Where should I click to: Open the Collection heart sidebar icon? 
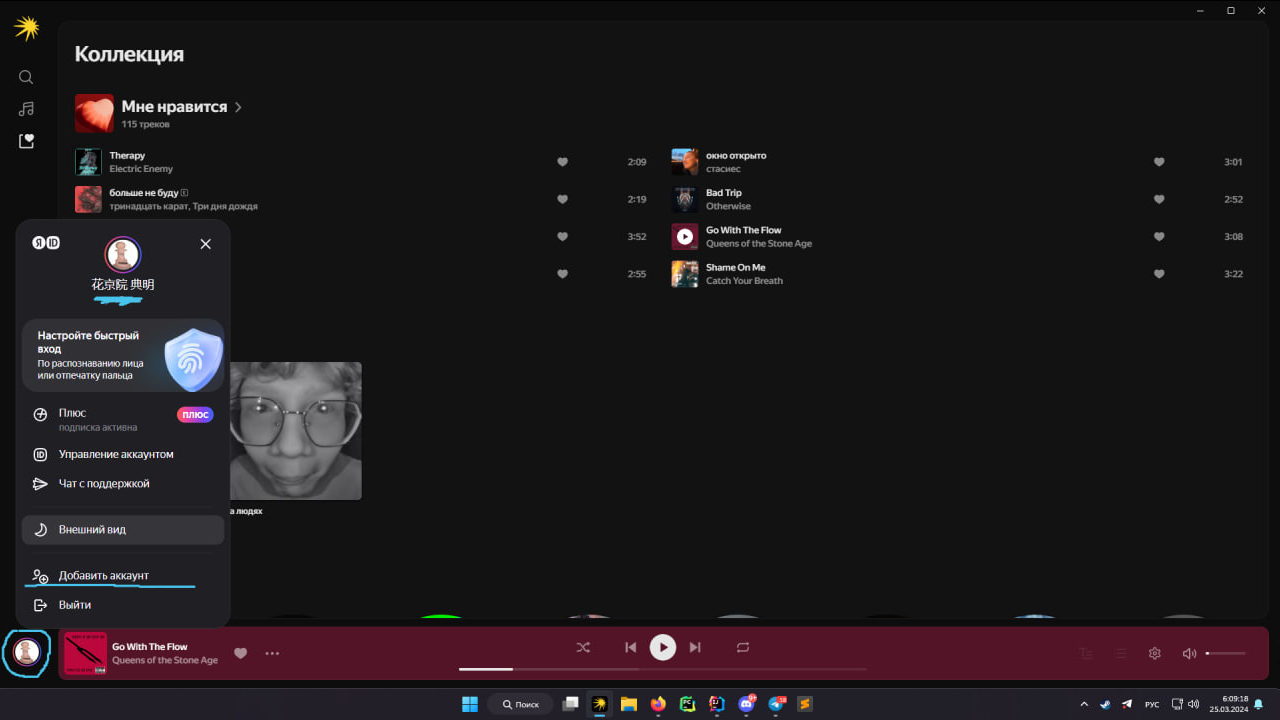click(x=26, y=141)
